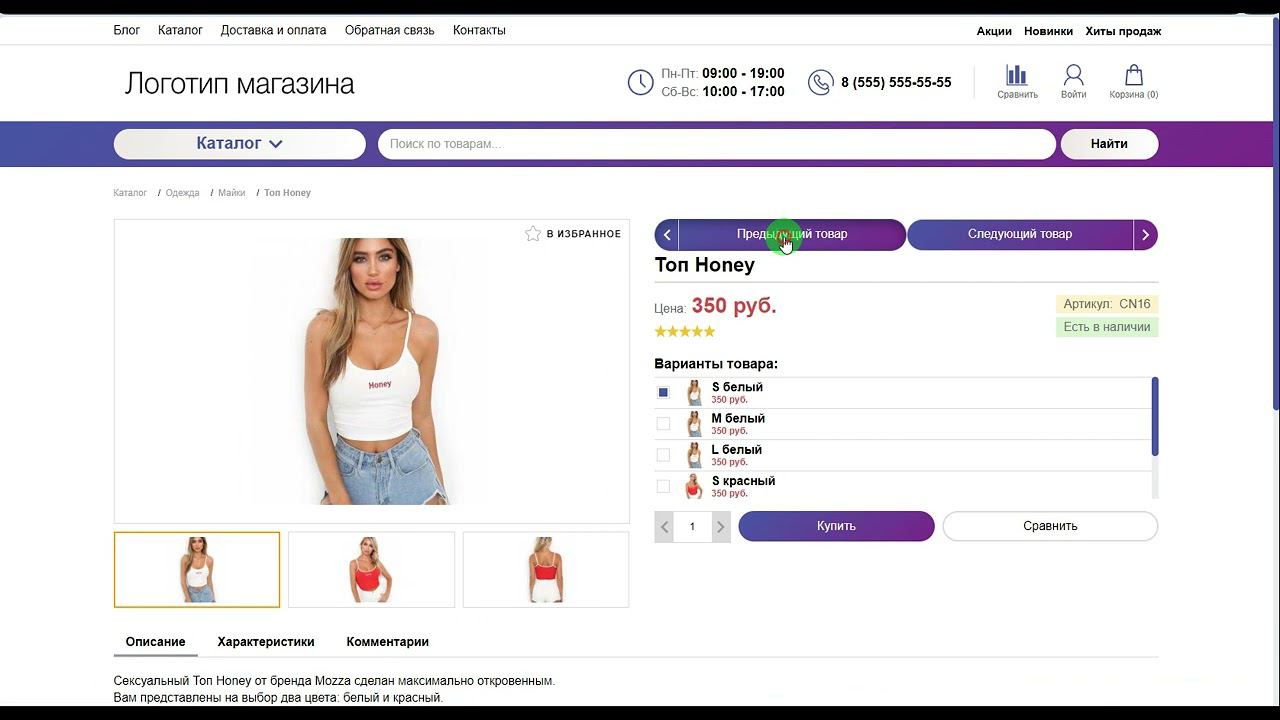Click the phone handset icon
Image resolution: width=1280 pixels, height=720 pixels.
point(820,82)
